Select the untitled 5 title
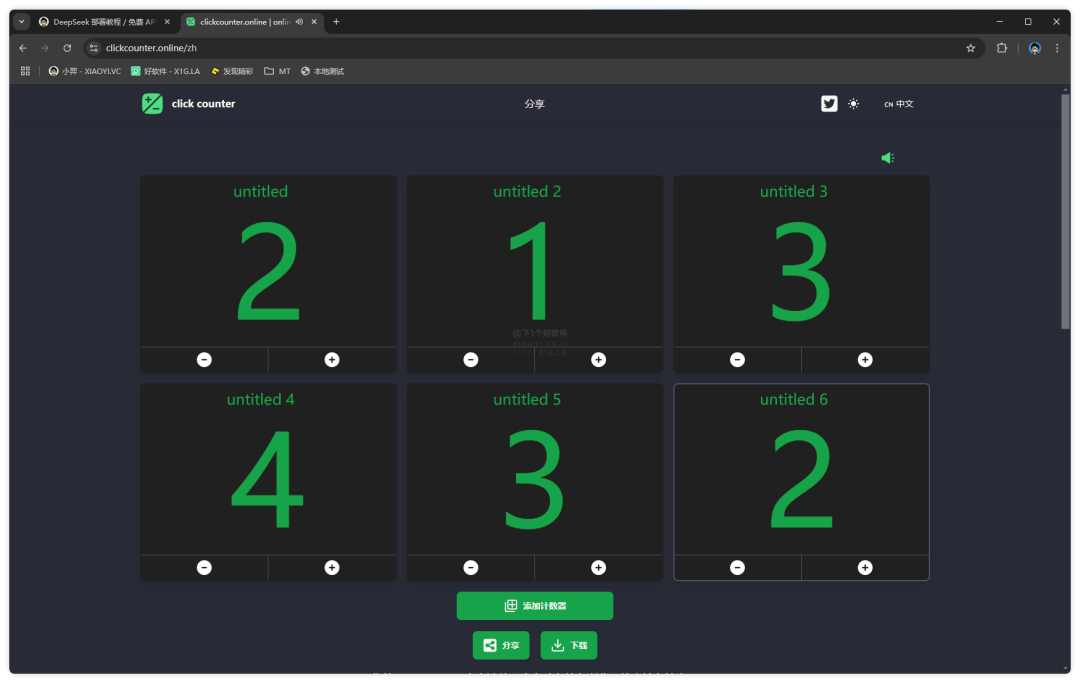 pyautogui.click(x=527, y=399)
